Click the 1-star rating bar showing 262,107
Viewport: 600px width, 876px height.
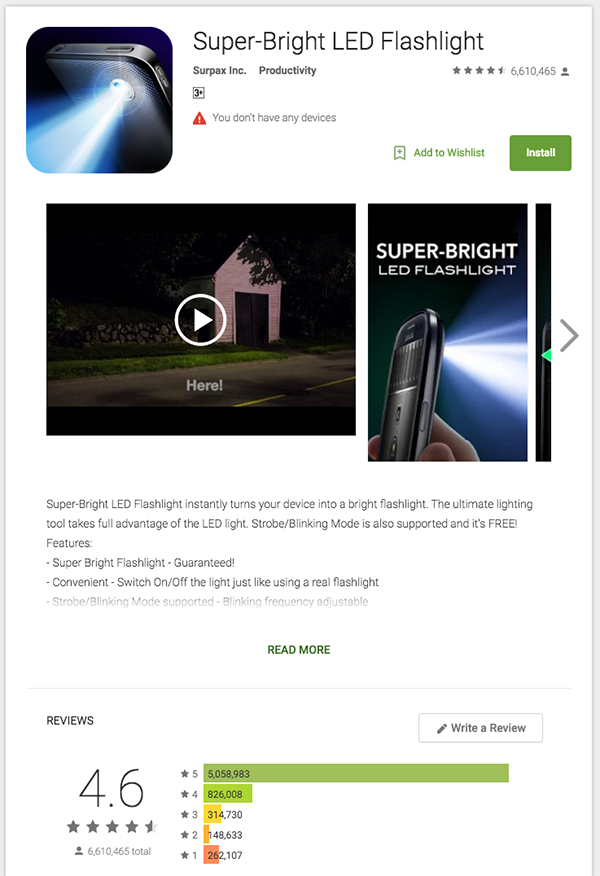(211, 855)
